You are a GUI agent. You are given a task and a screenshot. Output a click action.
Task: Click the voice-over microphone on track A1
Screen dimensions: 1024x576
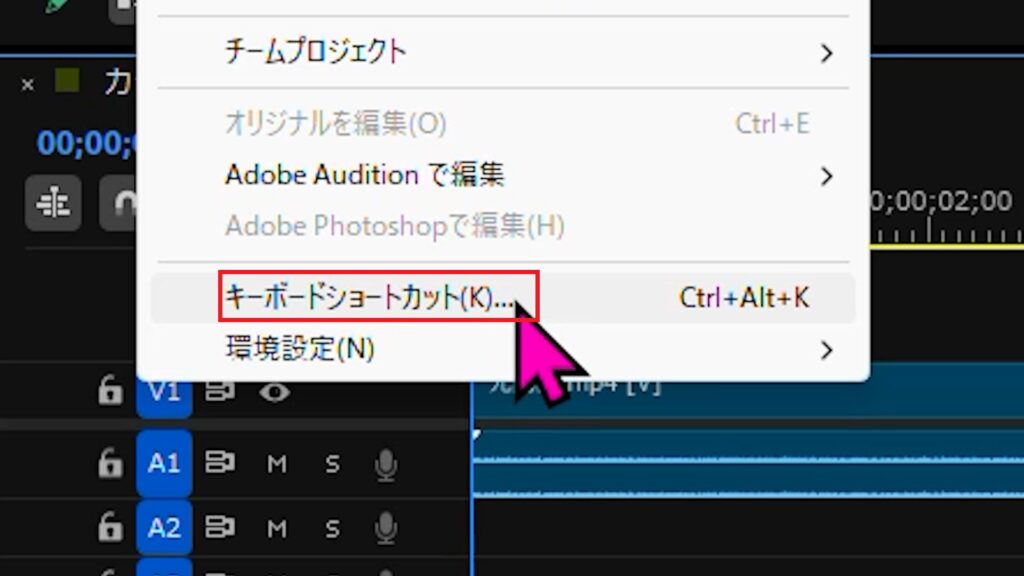[x=385, y=464]
